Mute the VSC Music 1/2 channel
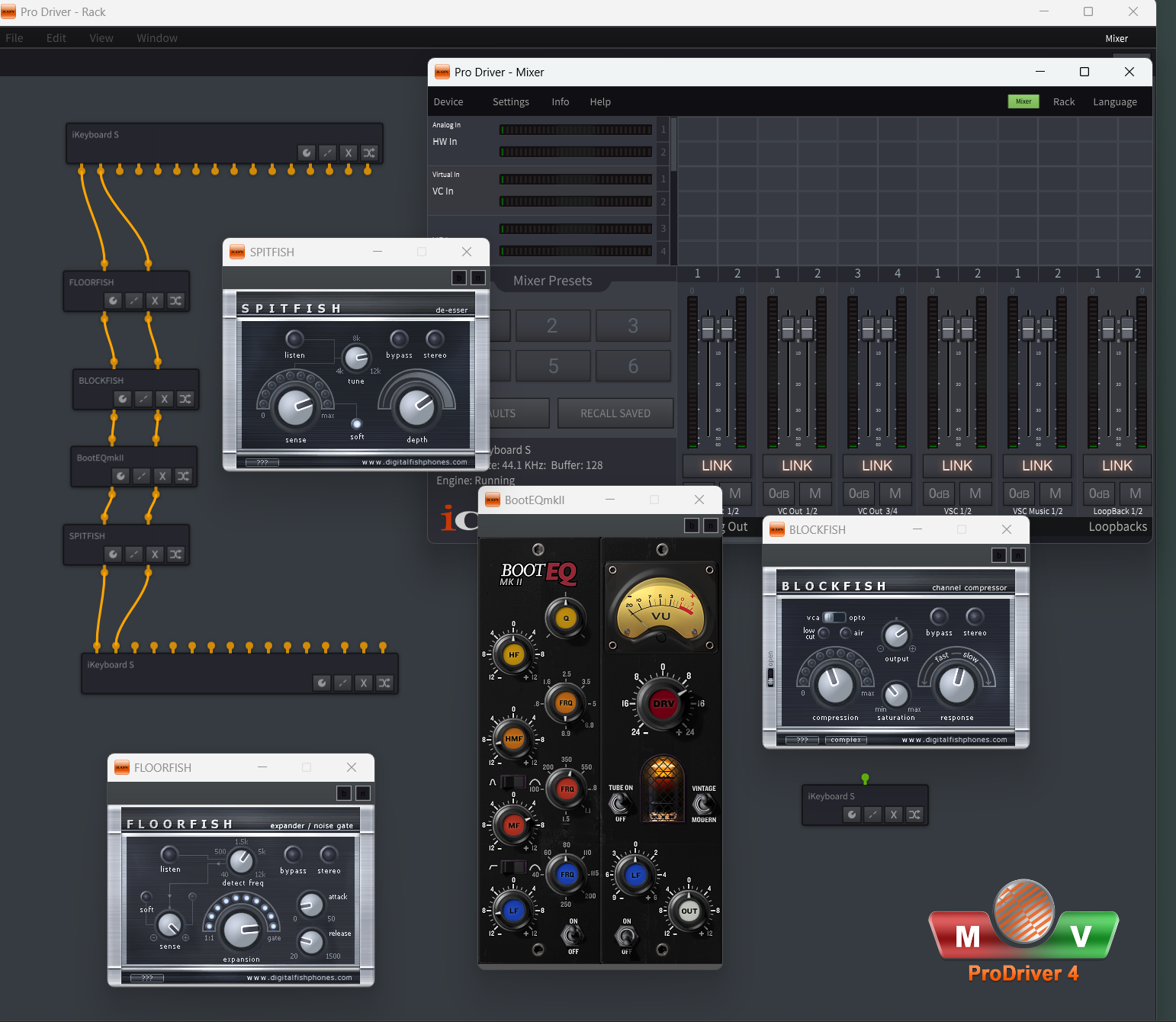 pyautogui.click(x=1056, y=493)
